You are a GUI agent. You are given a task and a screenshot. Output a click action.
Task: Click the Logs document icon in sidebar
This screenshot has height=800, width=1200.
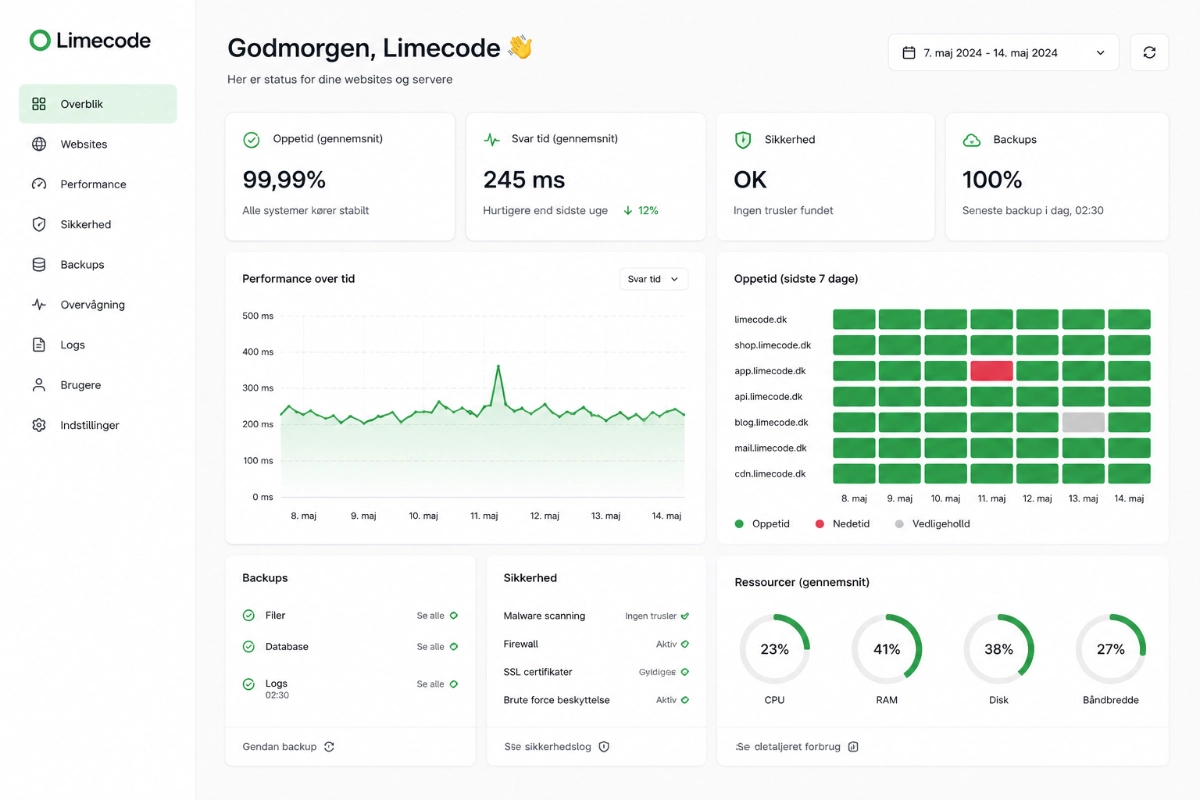pos(39,345)
